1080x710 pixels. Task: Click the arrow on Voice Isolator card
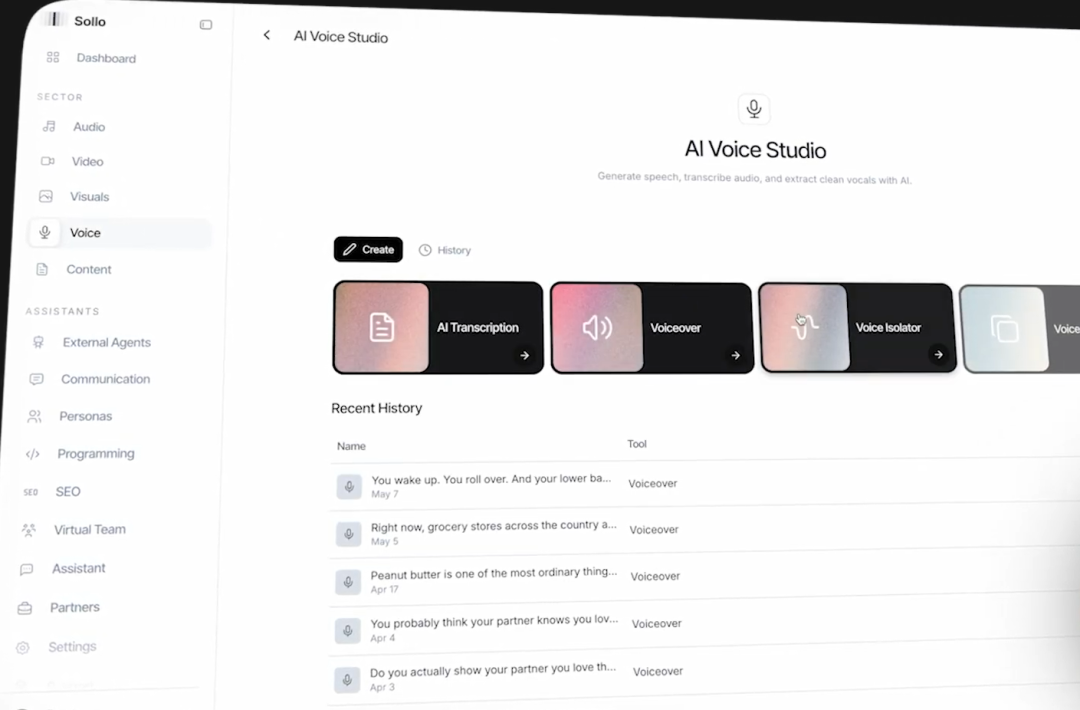pos(938,355)
